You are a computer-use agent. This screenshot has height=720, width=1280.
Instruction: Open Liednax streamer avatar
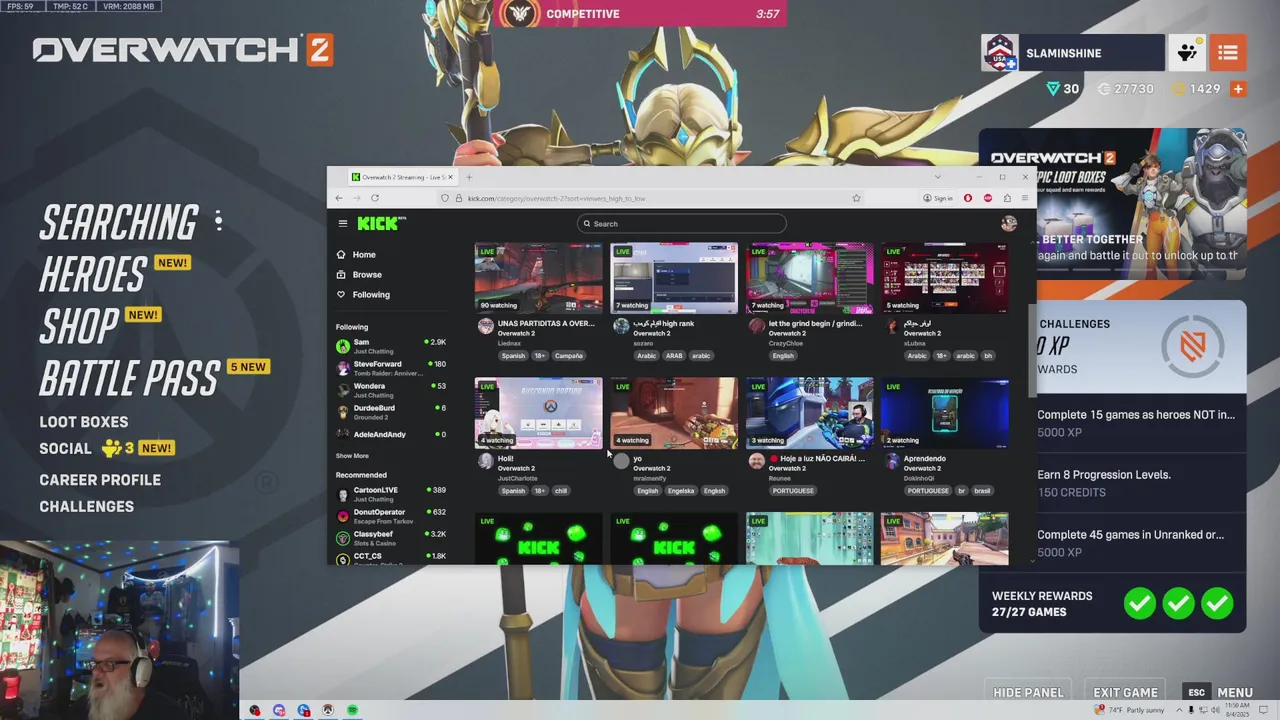click(x=485, y=326)
